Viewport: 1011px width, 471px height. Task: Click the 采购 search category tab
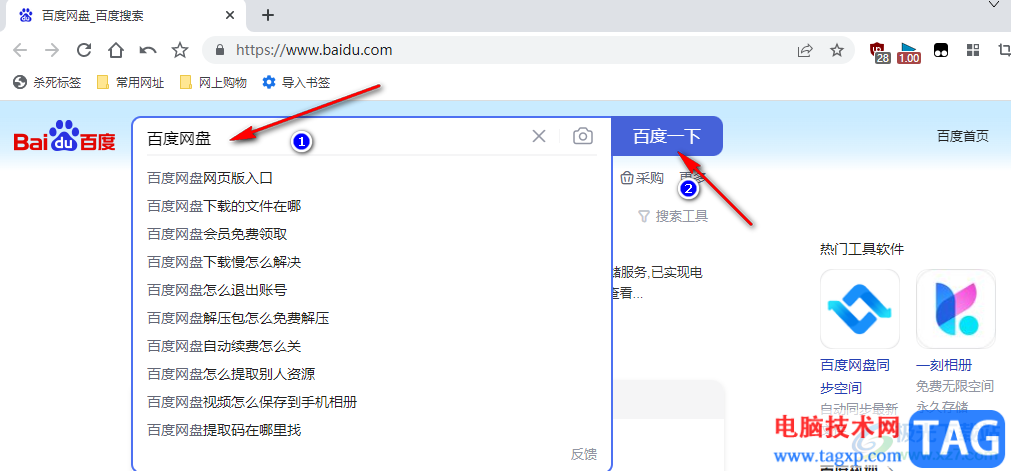(x=642, y=179)
